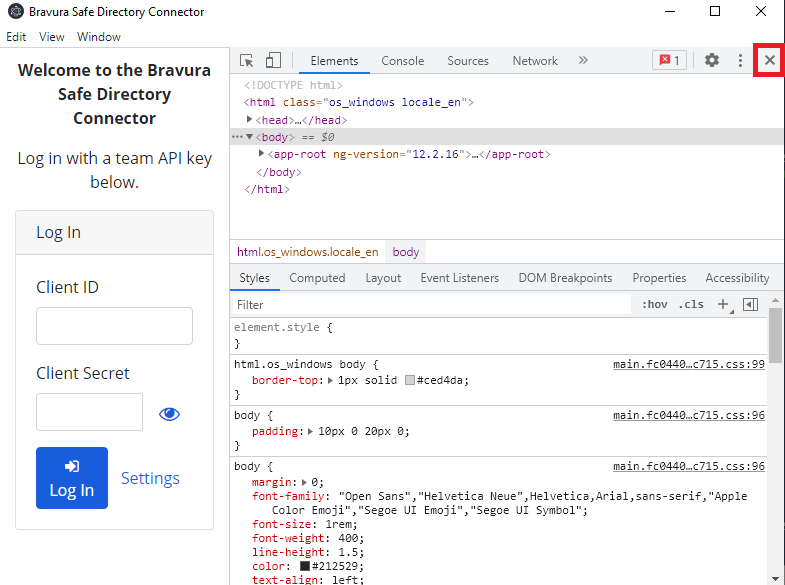Viewport: 785px width, 585px height.
Task: Select the Event Listeners subtab
Action: pos(460,278)
